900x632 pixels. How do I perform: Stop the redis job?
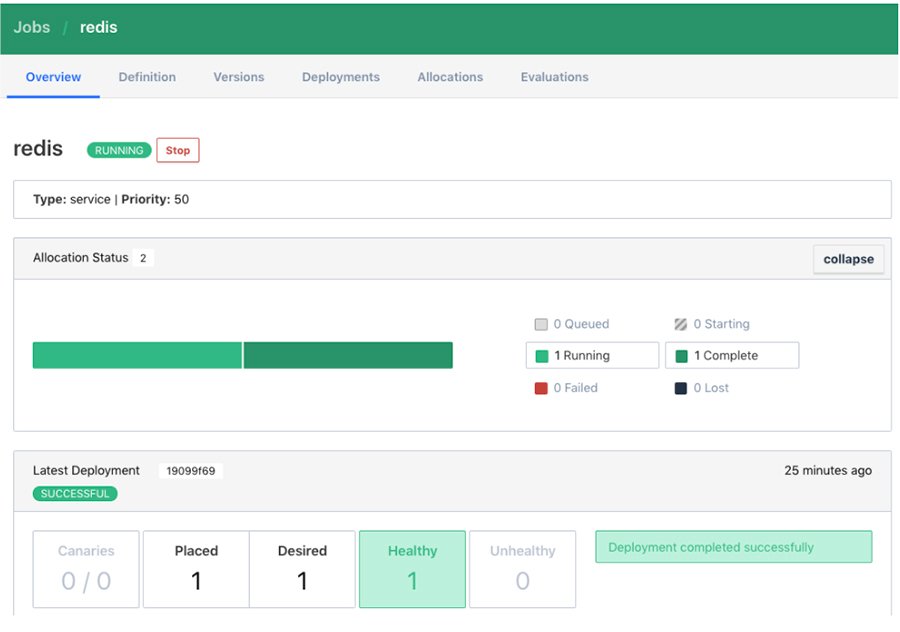[x=177, y=150]
